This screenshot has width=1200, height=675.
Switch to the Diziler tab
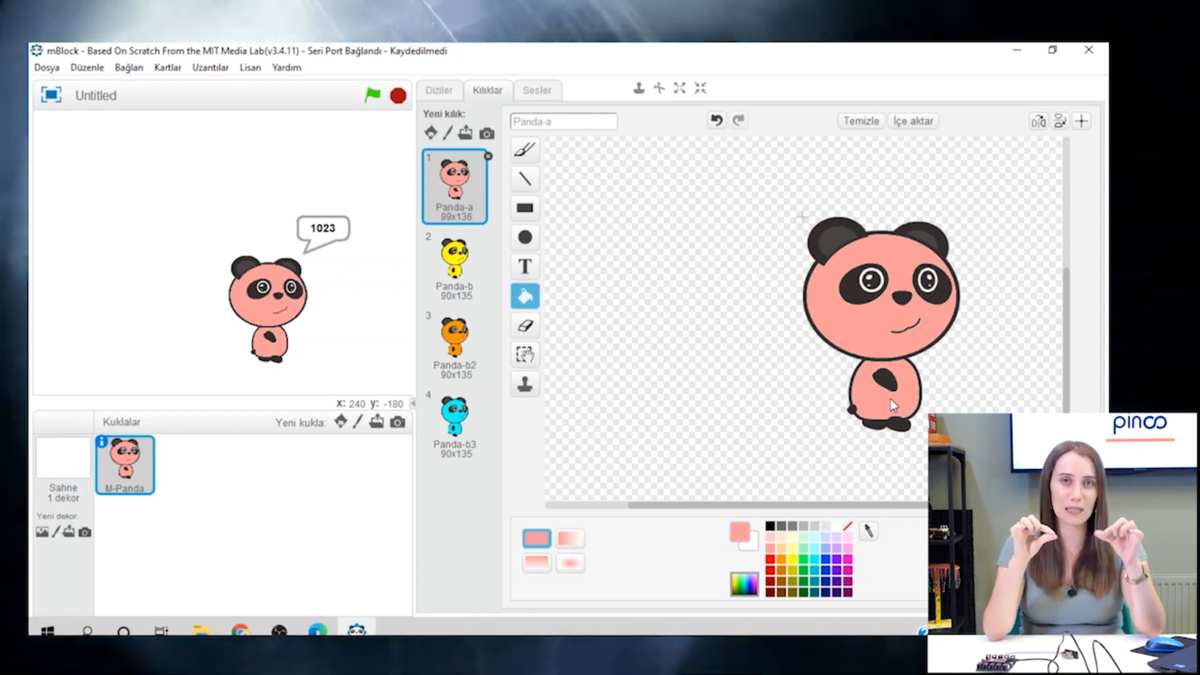pyautogui.click(x=439, y=90)
